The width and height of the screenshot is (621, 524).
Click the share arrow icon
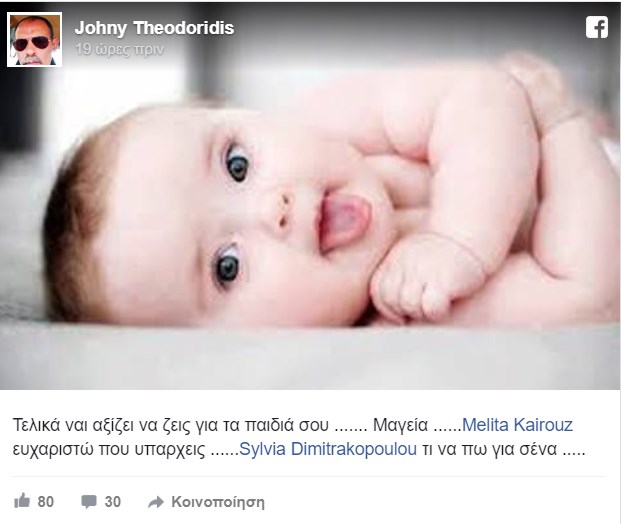156,502
